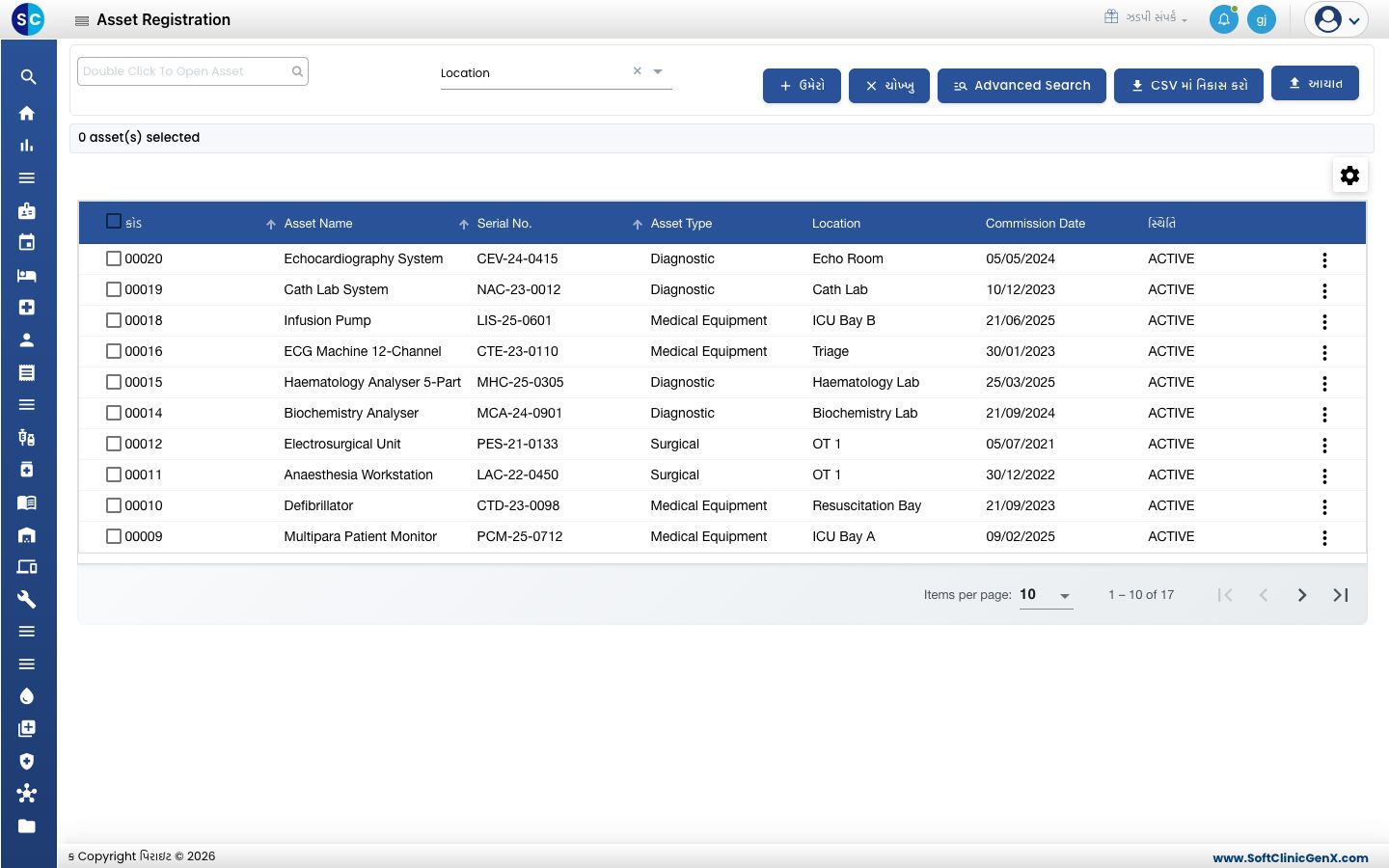
Task: Expand the ઝડપી સંપર્ક quick contact dropdown
Action: click(x=1146, y=17)
